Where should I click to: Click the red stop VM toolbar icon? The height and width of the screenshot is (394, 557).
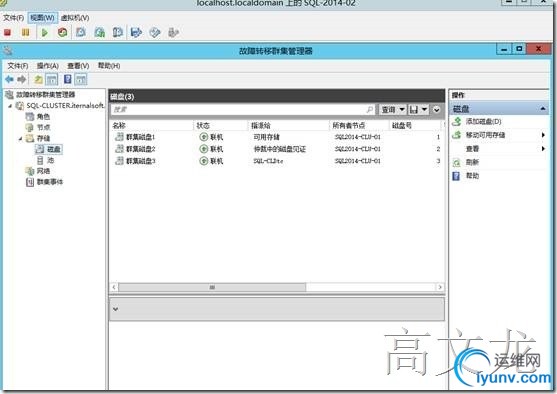pos(7,33)
